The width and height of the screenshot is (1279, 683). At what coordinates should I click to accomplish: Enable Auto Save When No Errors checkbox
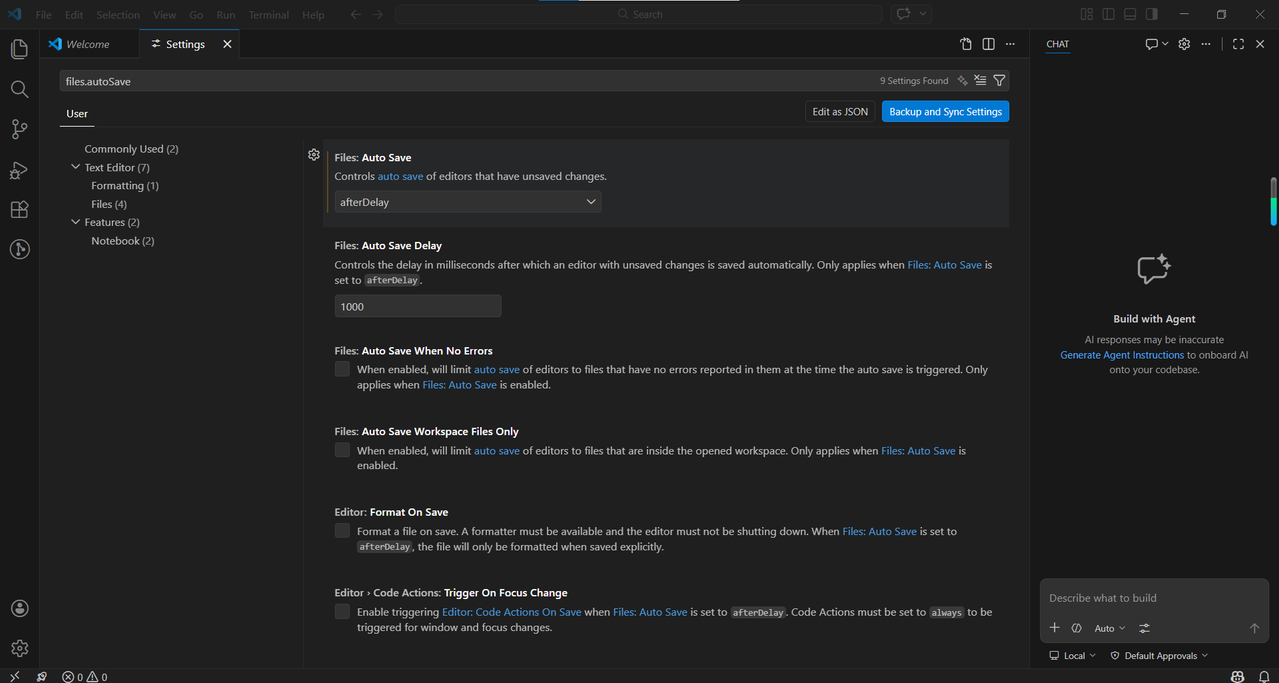[342, 369]
